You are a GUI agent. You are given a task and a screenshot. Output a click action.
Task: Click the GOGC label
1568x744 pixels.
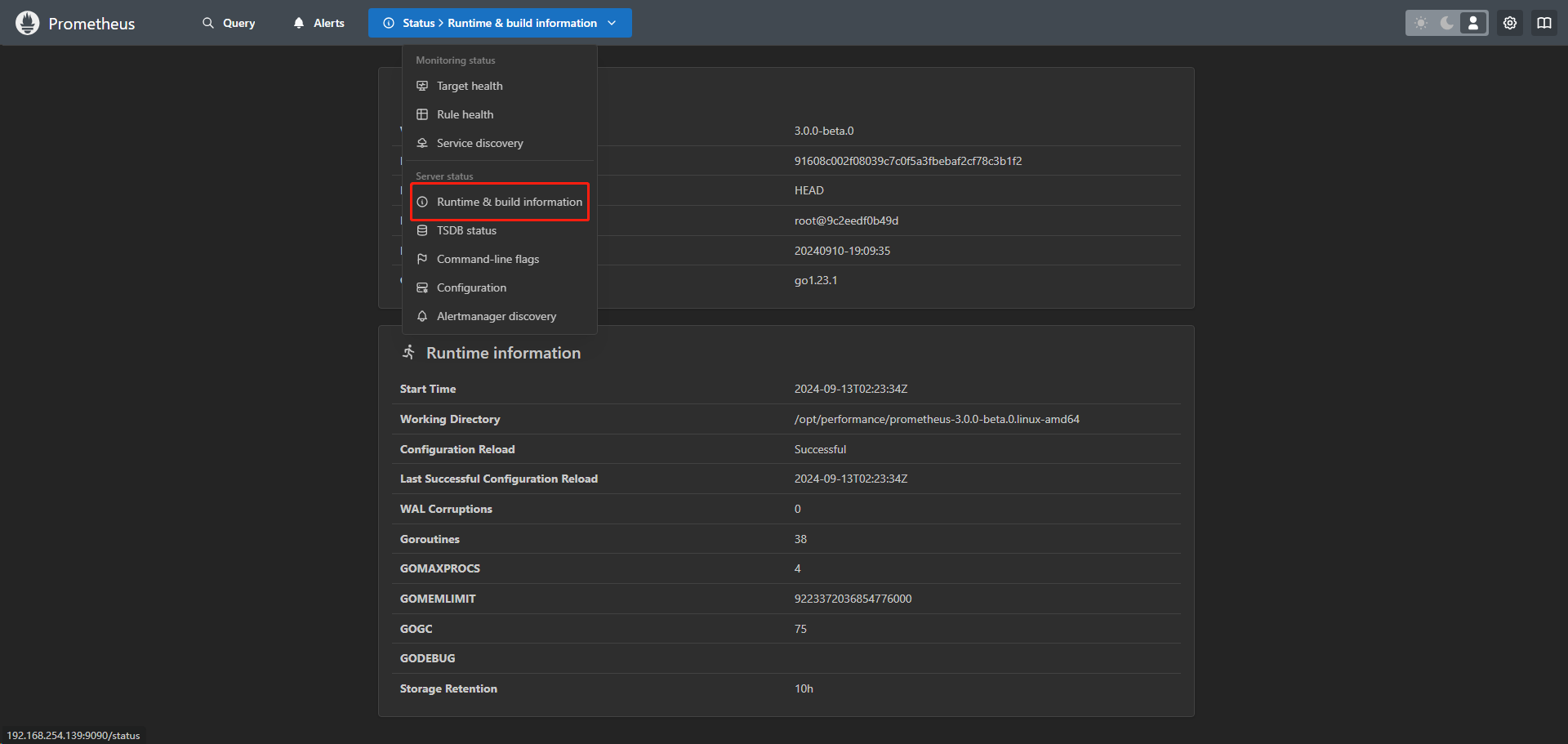[x=416, y=629]
